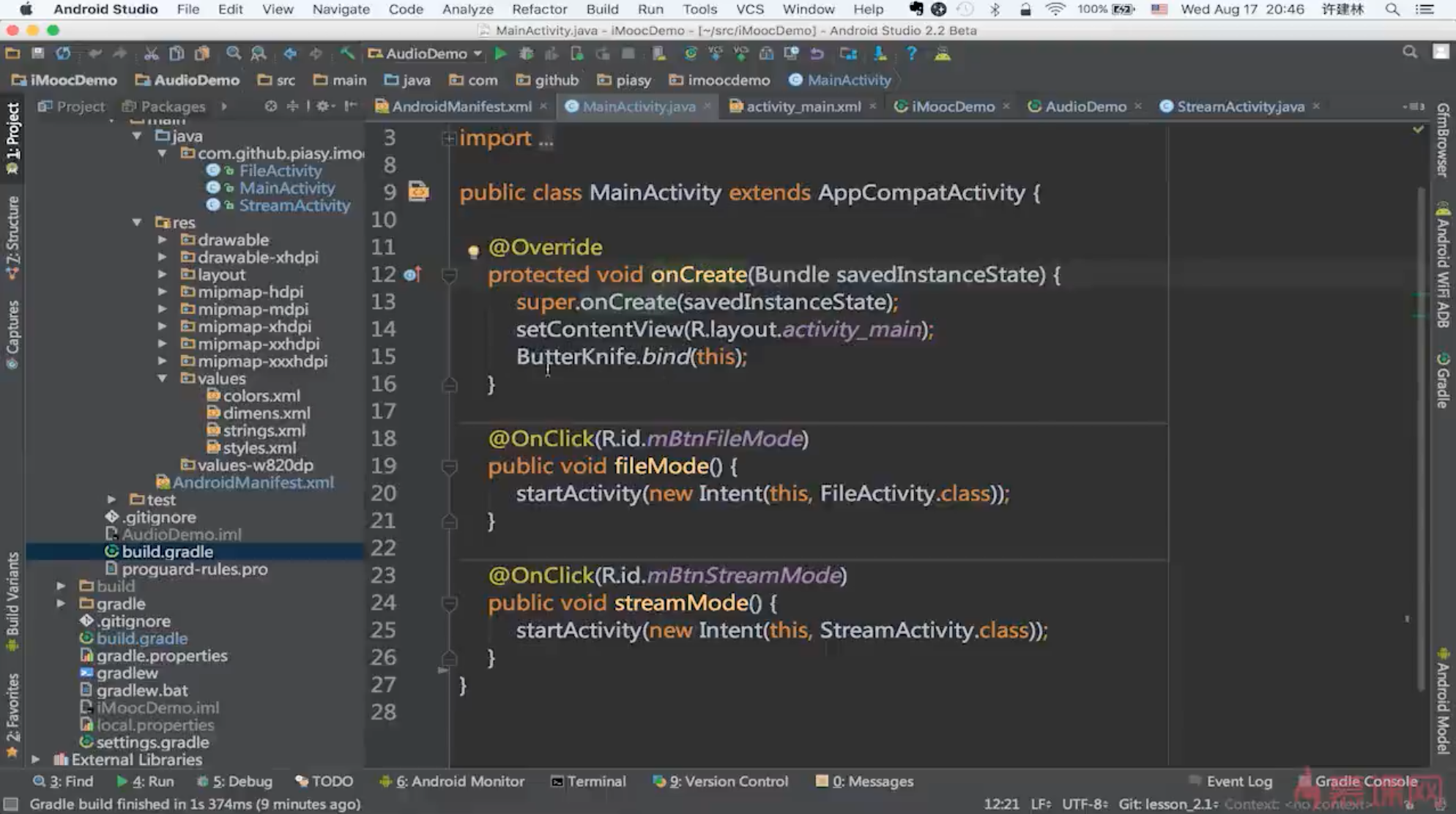Open the Refactor menu
1456x814 pixels.
(539, 9)
